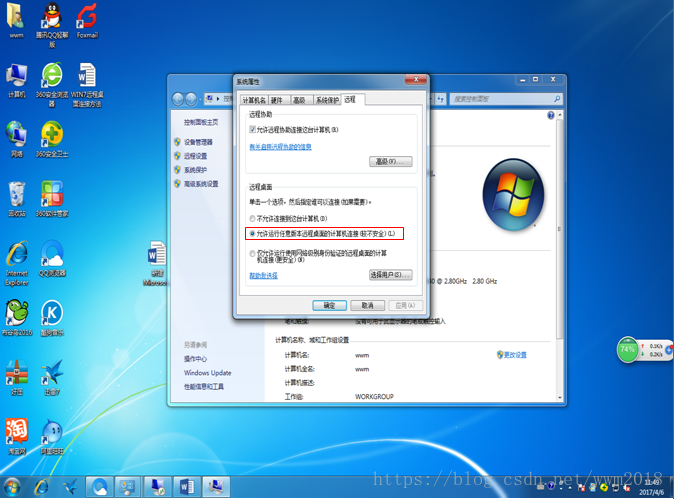Open the Foxmail desktop shortcut
674x499 pixels.
coord(87,21)
